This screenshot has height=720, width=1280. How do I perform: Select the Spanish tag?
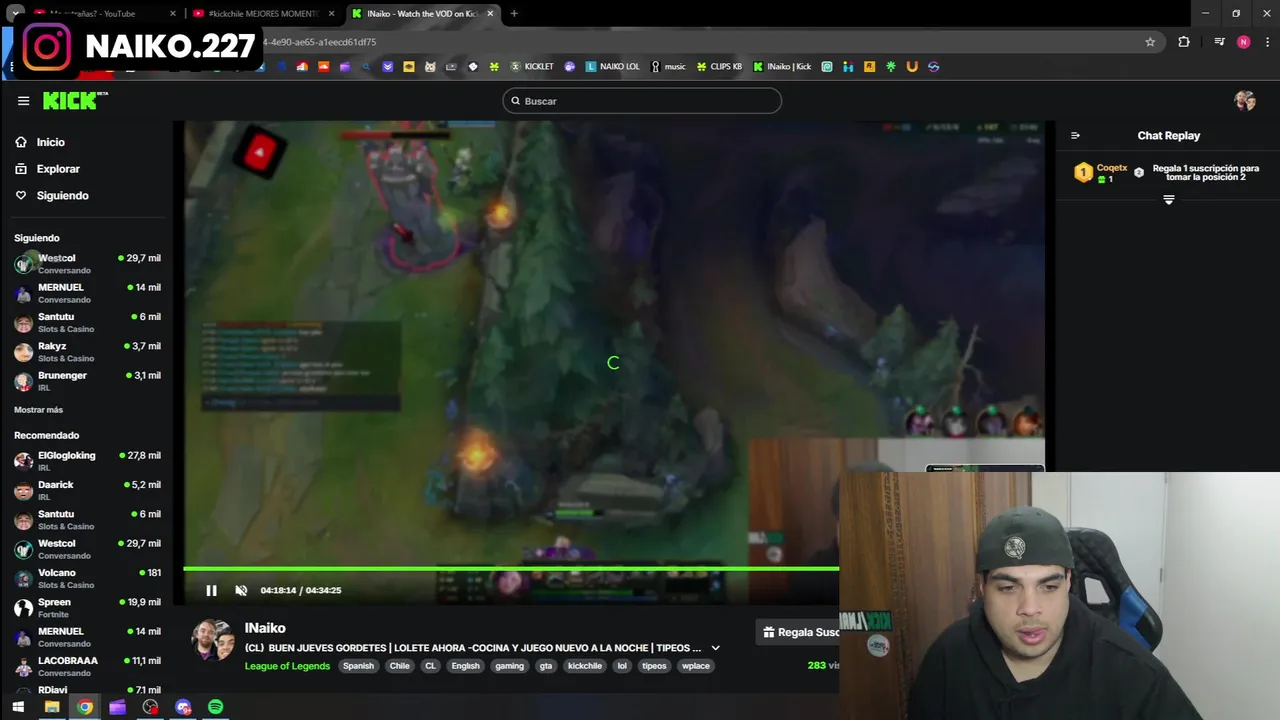click(358, 666)
